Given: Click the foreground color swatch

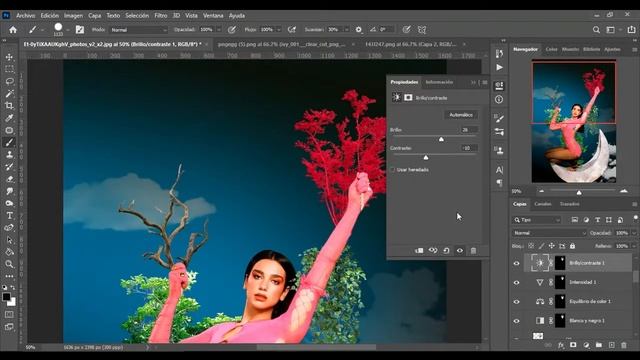Looking at the screenshot, I should (x=6, y=297).
